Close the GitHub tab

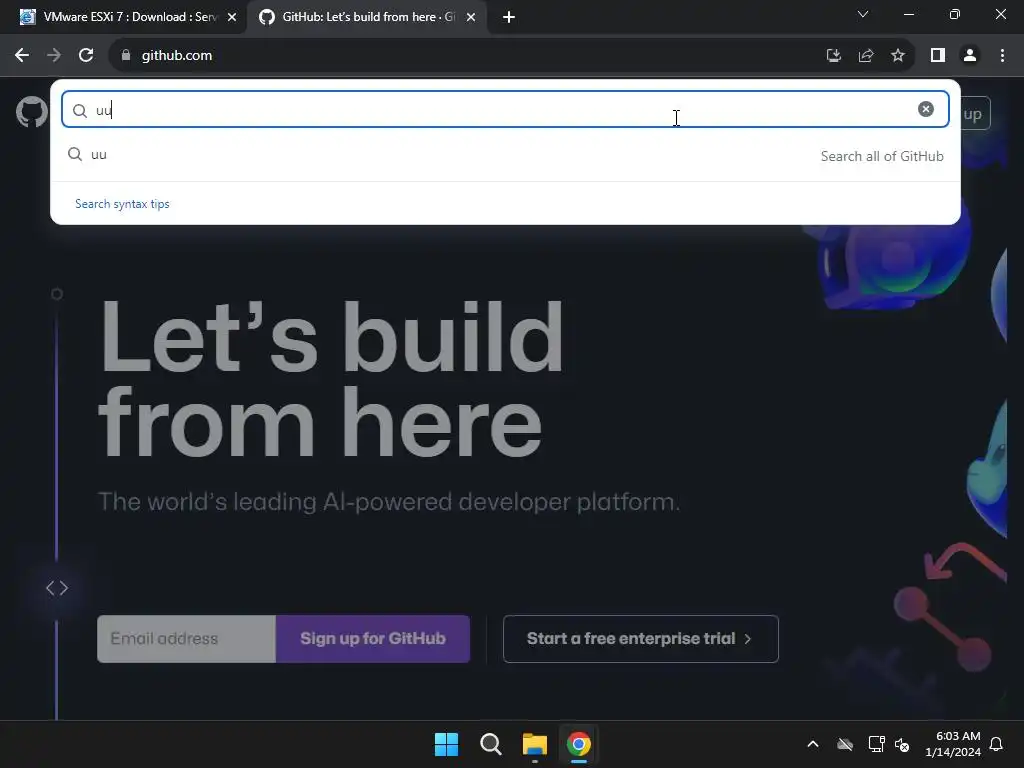[471, 17]
